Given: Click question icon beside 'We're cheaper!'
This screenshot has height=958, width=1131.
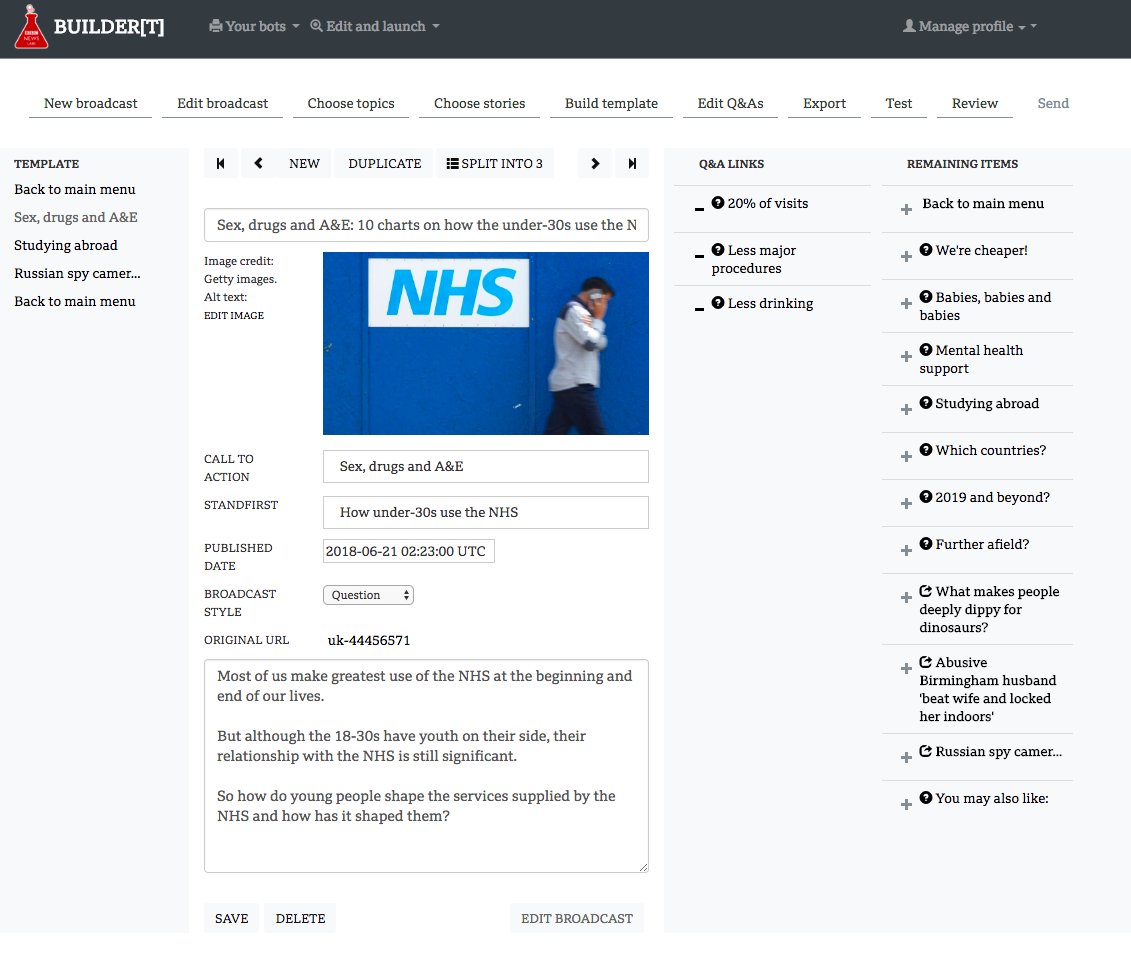Looking at the screenshot, I should click(926, 250).
